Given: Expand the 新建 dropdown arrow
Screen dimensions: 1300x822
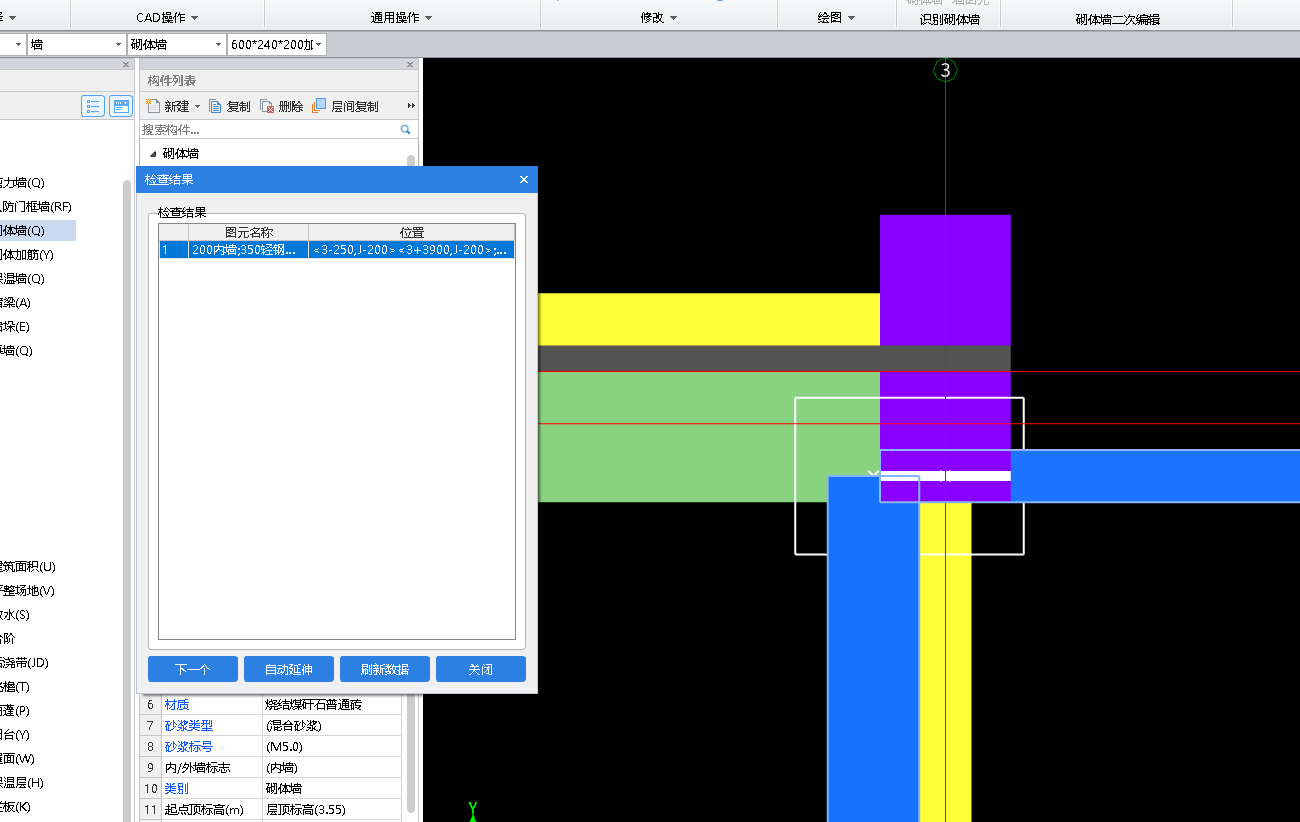Looking at the screenshot, I should tap(197, 106).
